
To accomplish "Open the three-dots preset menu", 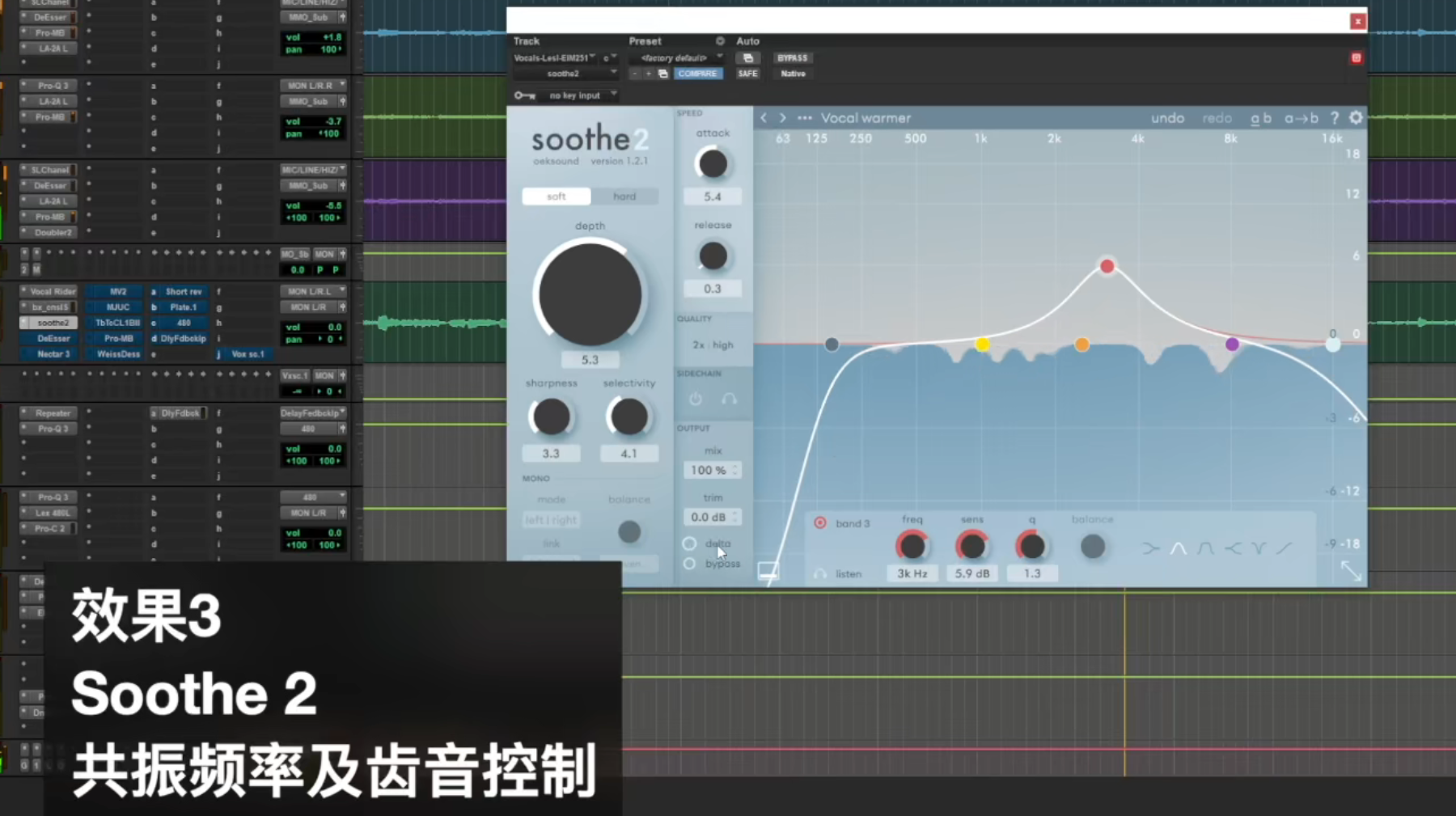I will (x=804, y=118).
